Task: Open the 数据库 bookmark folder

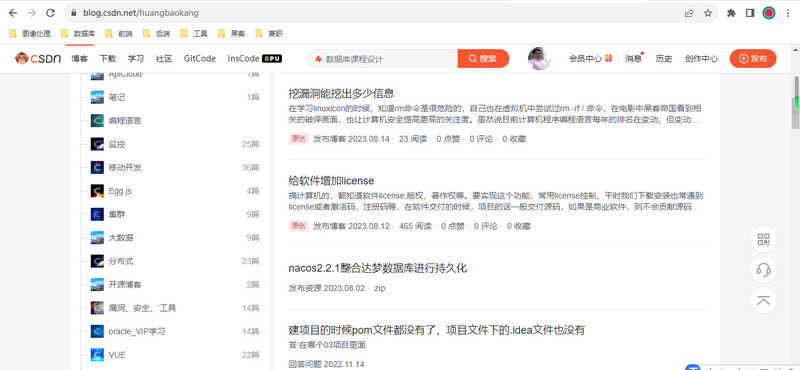Action: 78,34
